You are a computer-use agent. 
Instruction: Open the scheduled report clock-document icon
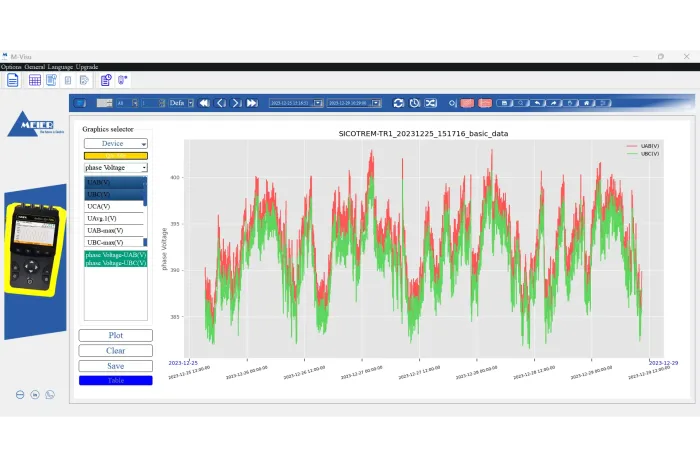(x=106, y=80)
